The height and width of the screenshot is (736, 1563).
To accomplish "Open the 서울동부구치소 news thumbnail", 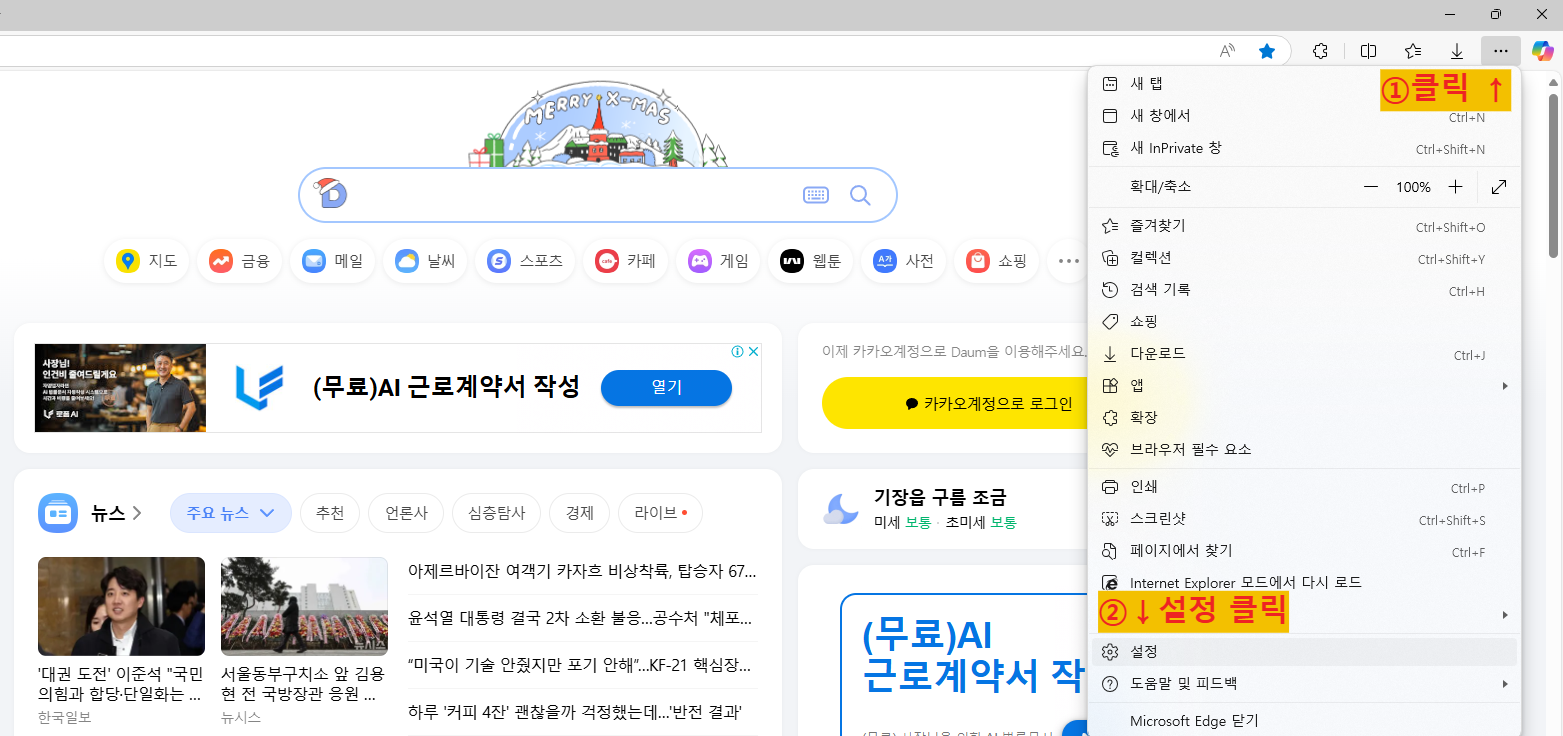I will tap(304, 606).
